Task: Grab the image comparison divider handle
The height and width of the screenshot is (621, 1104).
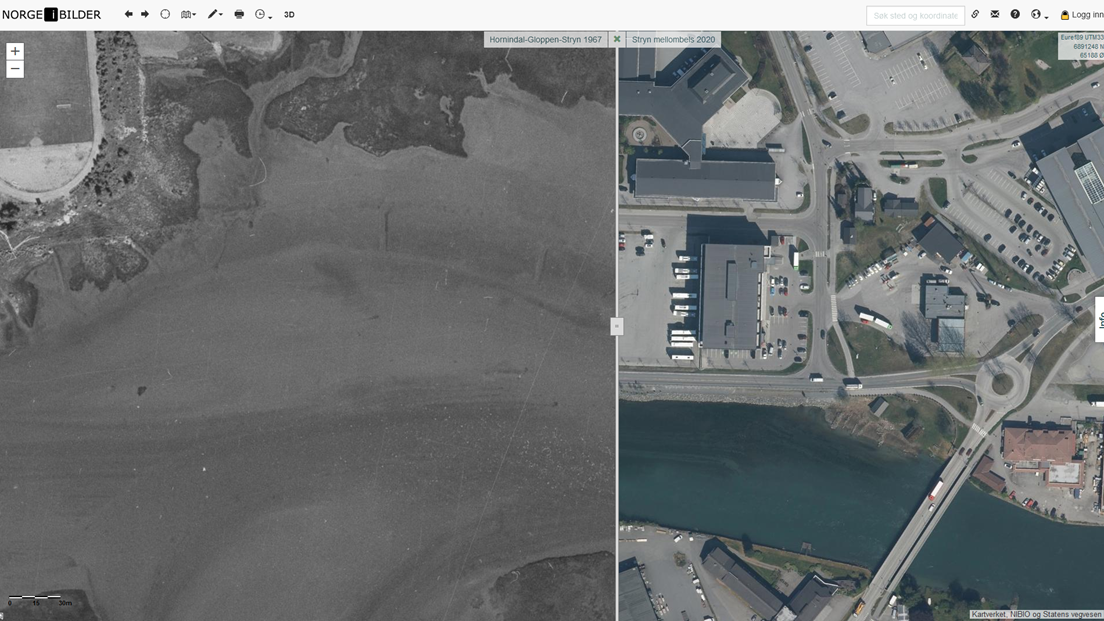Action: click(616, 326)
